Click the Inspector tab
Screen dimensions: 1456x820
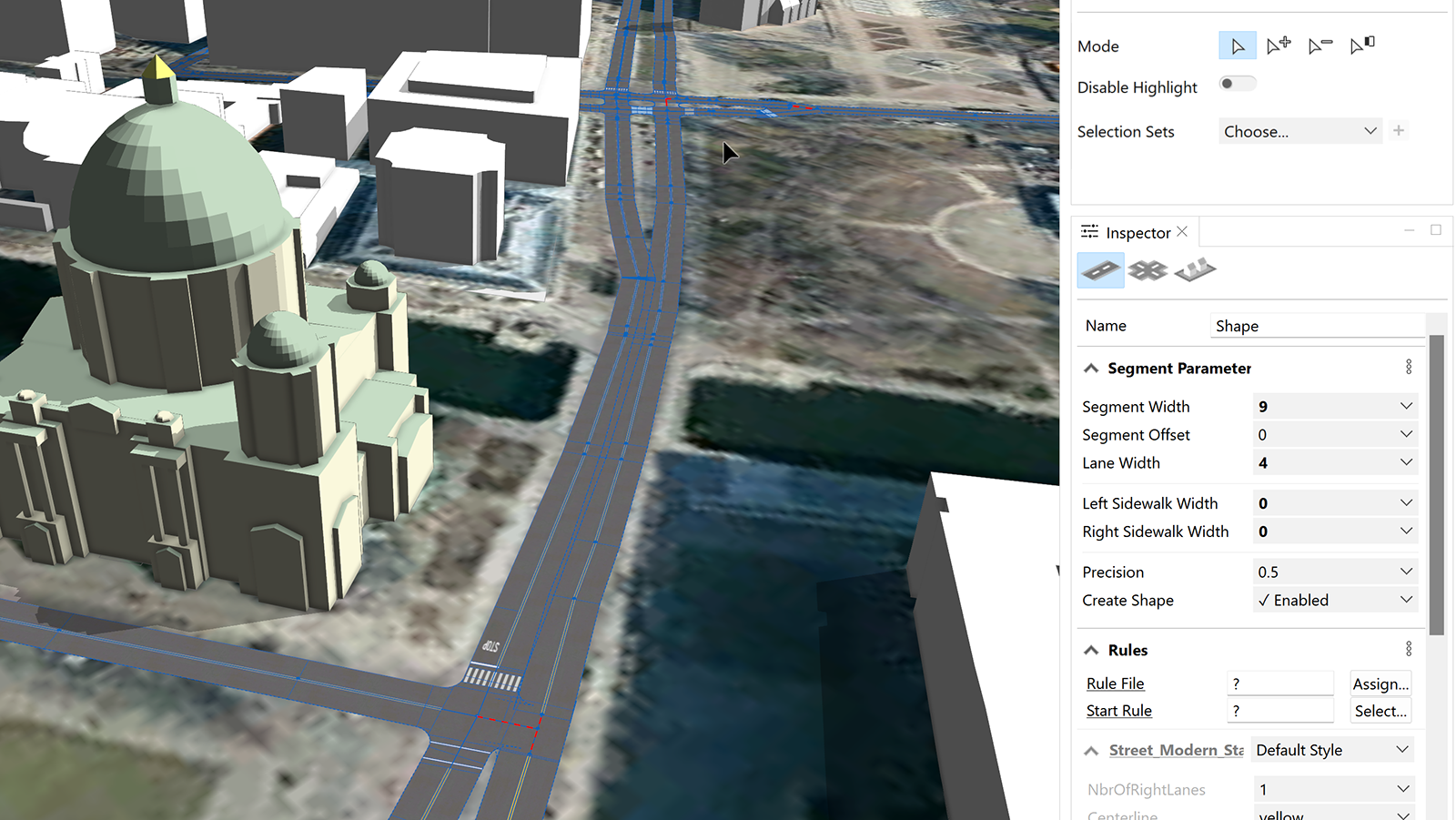point(1137,233)
